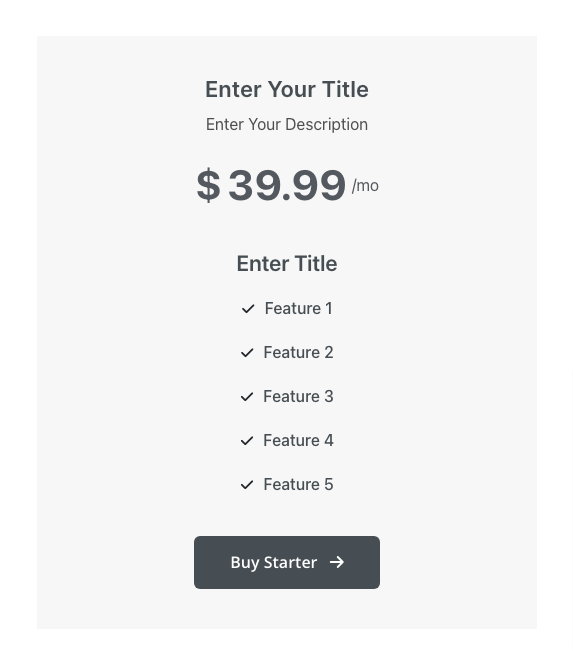The height and width of the screenshot is (668, 573).
Task: Click the /mo billing period label
Action: tap(365, 186)
